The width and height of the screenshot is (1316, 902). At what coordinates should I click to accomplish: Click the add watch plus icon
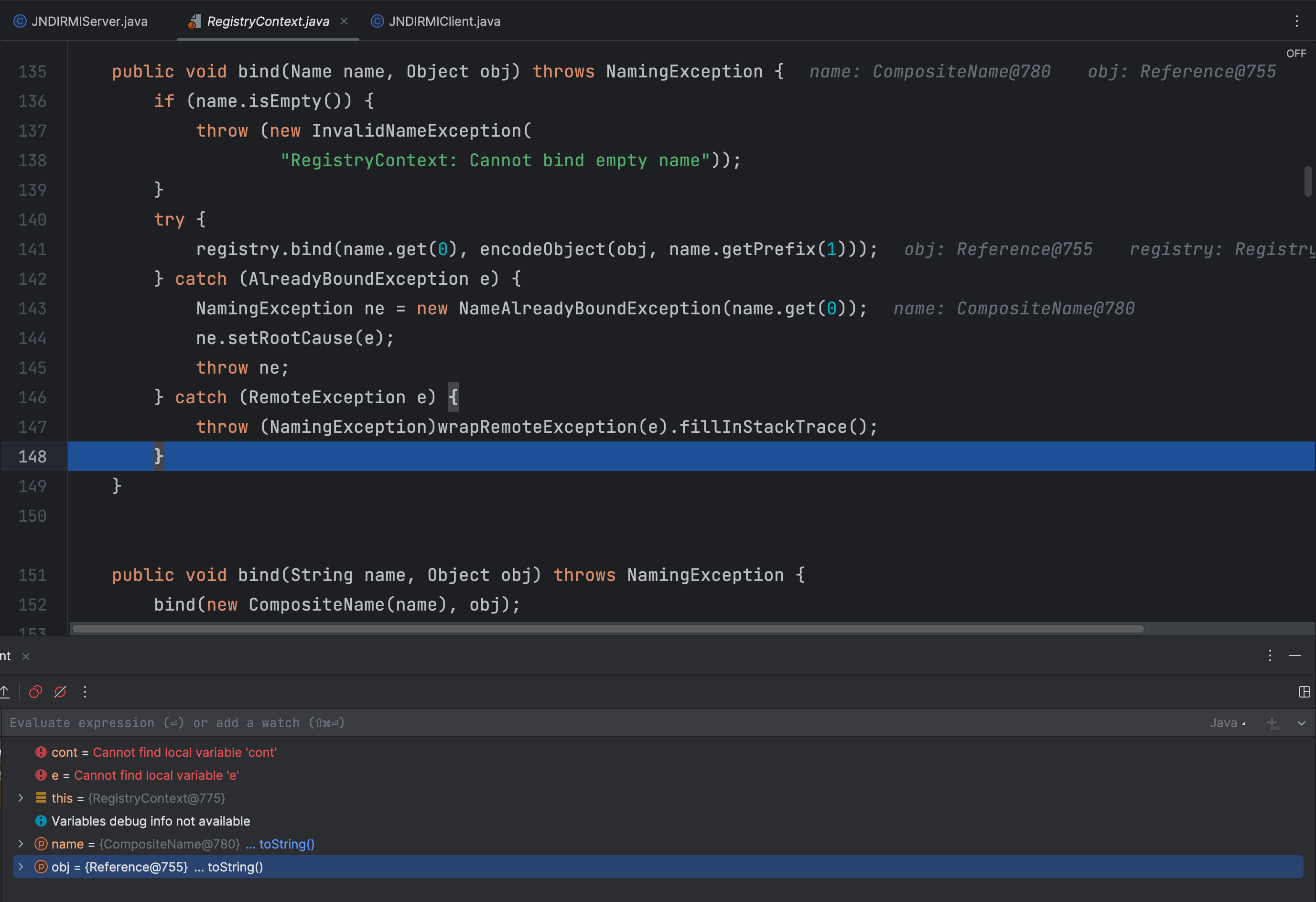1273,723
